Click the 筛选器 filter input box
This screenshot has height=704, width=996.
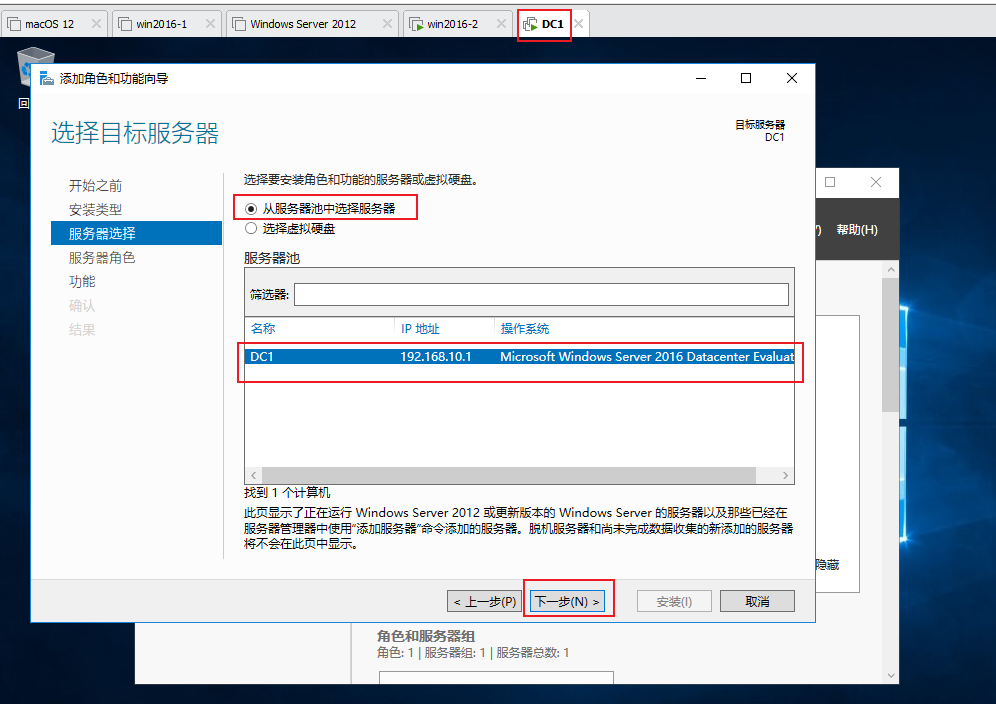[x=541, y=294]
